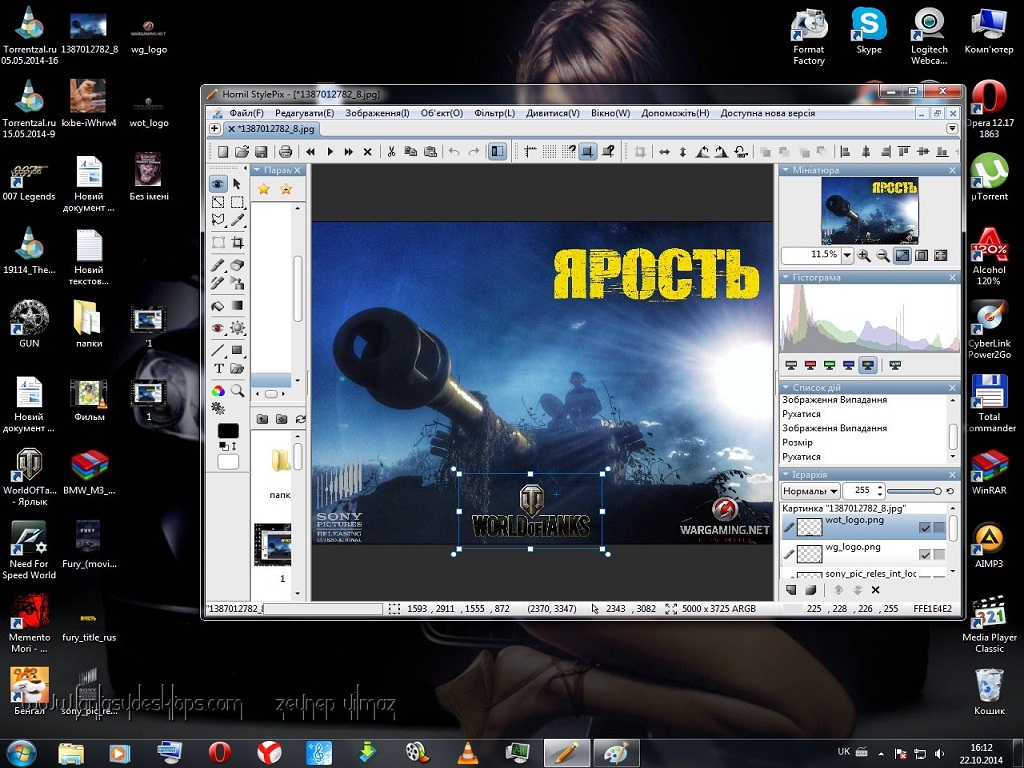Pick the Eraser tool
The image size is (1024, 768).
pyautogui.click(x=237, y=265)
